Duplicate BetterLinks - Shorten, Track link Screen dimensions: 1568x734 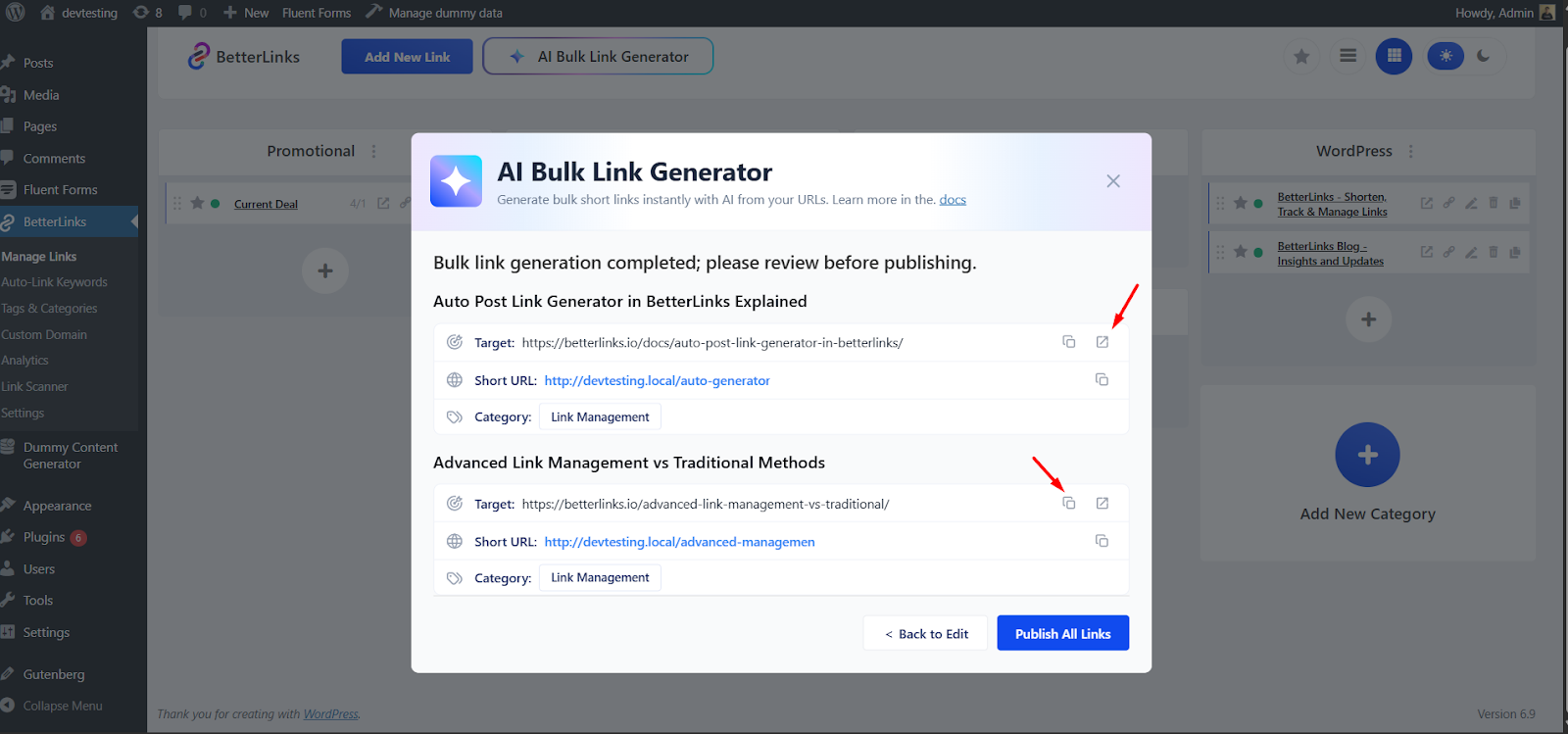pos(1515,203)
